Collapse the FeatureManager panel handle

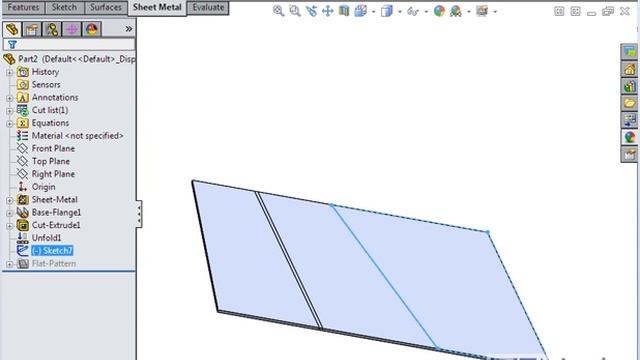click(x=139, y=213)
